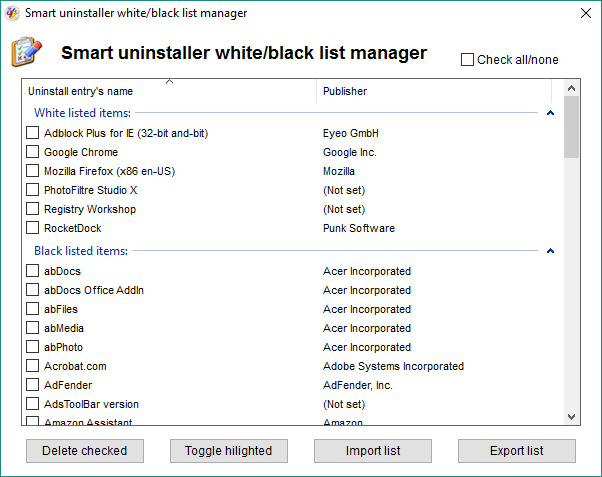
Task: Click the Export list button
Action: pyautogui.click(x=517, y=451)
